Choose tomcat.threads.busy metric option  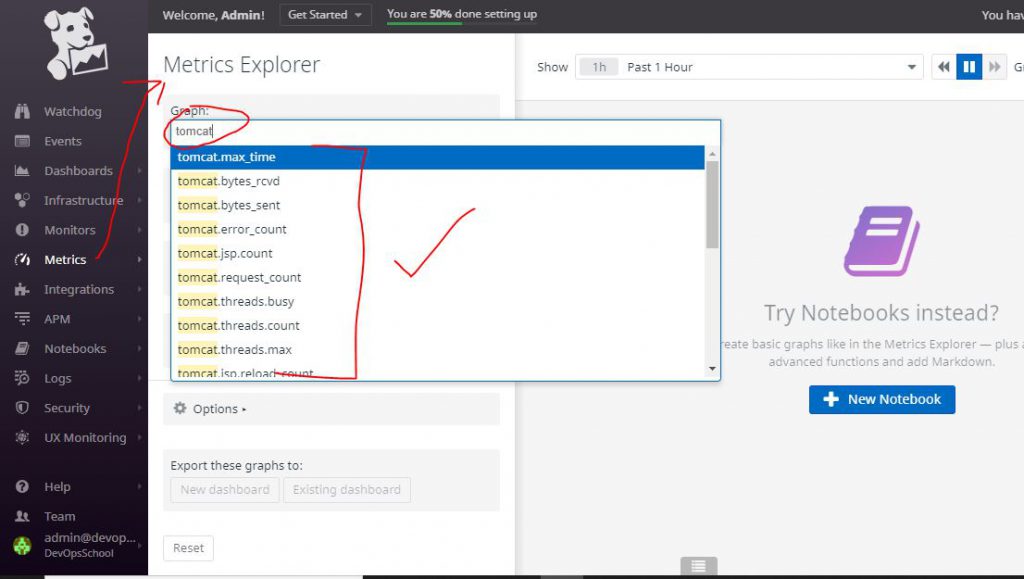pos(236,301)
